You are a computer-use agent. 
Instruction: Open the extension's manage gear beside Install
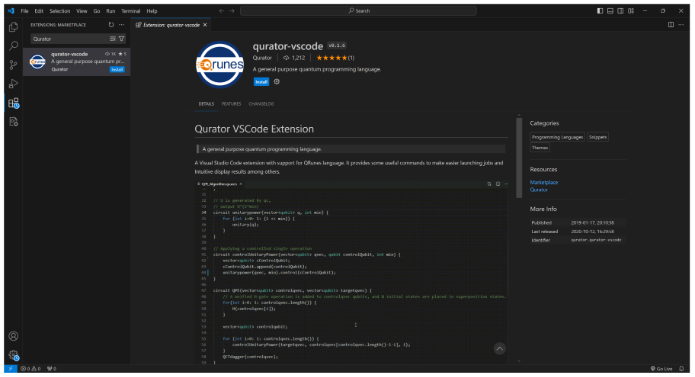coord(277,82)
